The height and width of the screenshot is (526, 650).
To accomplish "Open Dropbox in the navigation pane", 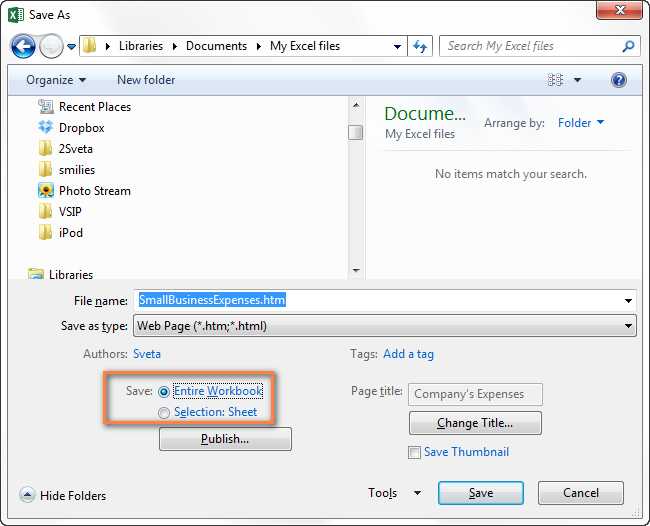I will pos(82,128).
